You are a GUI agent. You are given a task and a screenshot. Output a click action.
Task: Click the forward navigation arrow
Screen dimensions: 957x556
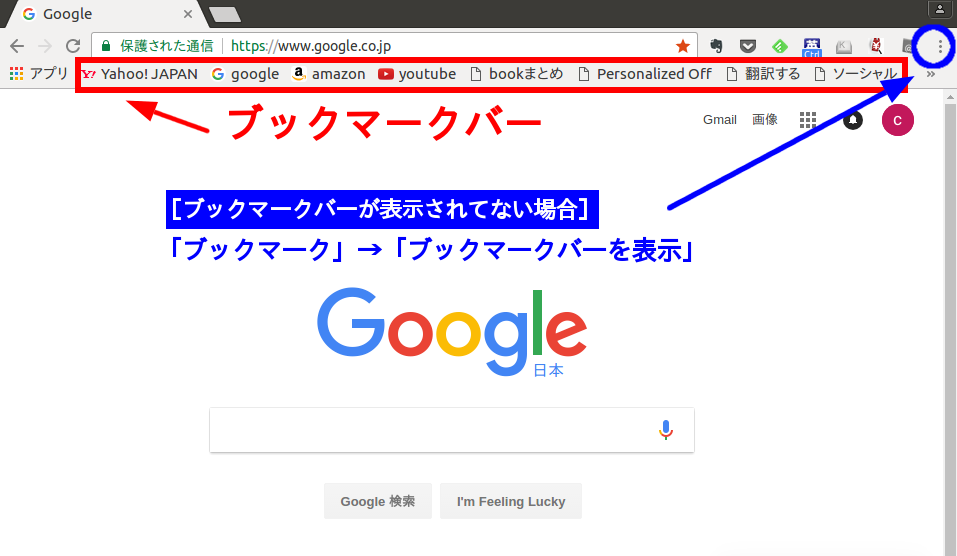tap(45, 46)
